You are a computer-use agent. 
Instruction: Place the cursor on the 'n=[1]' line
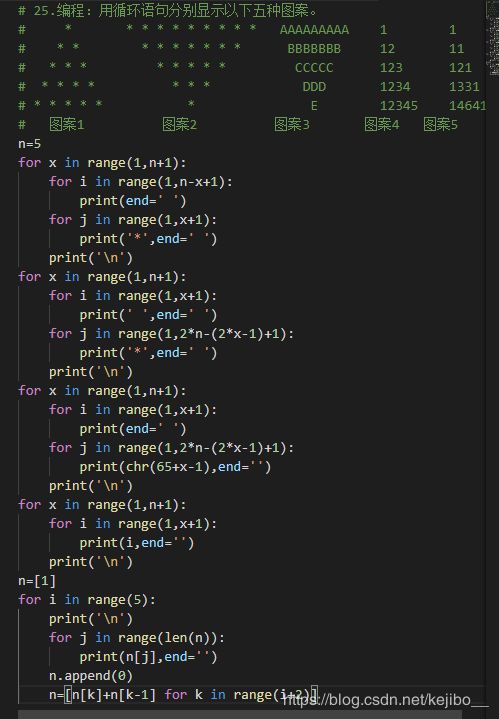point(37,581)
